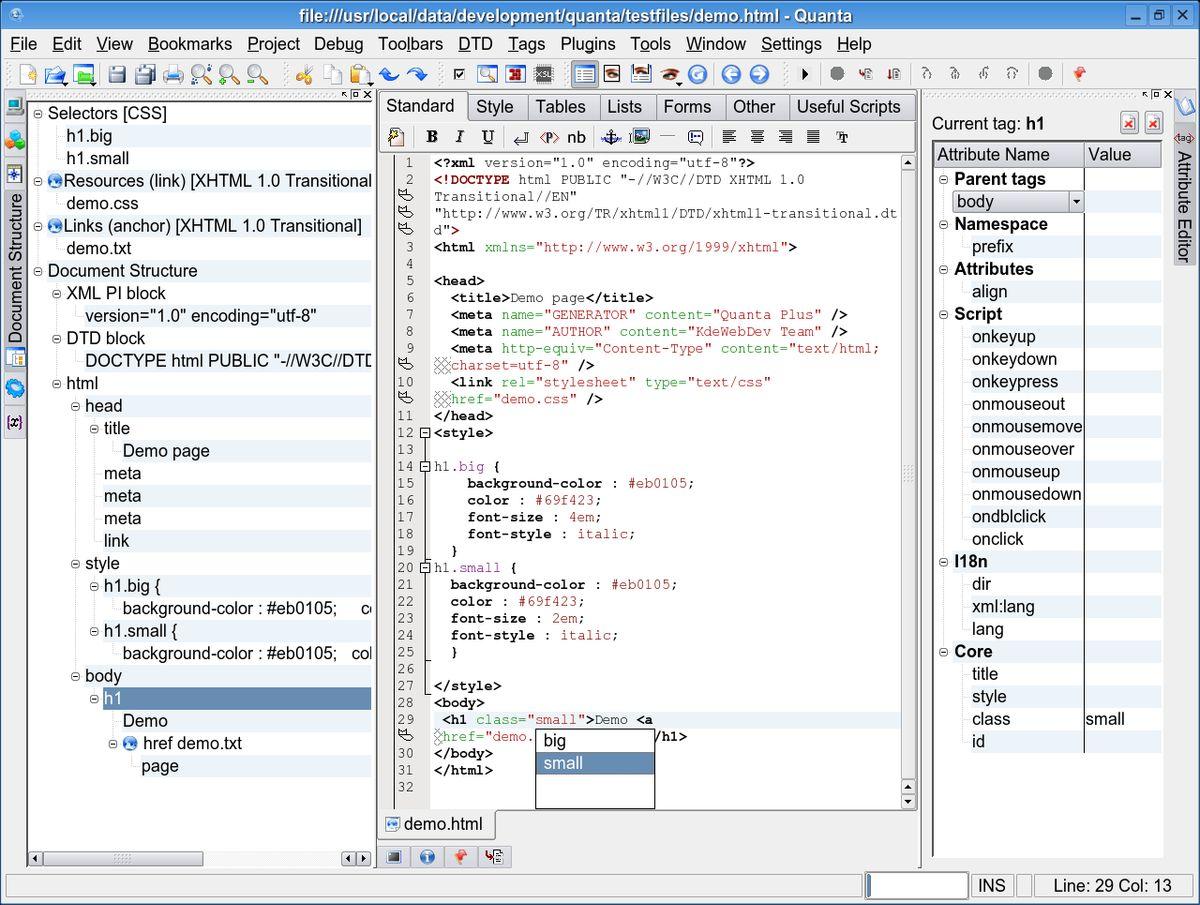Select the demo.html document tab
Screen dimensions: 1200x905
pyautogui.click(x=437, y=824)
